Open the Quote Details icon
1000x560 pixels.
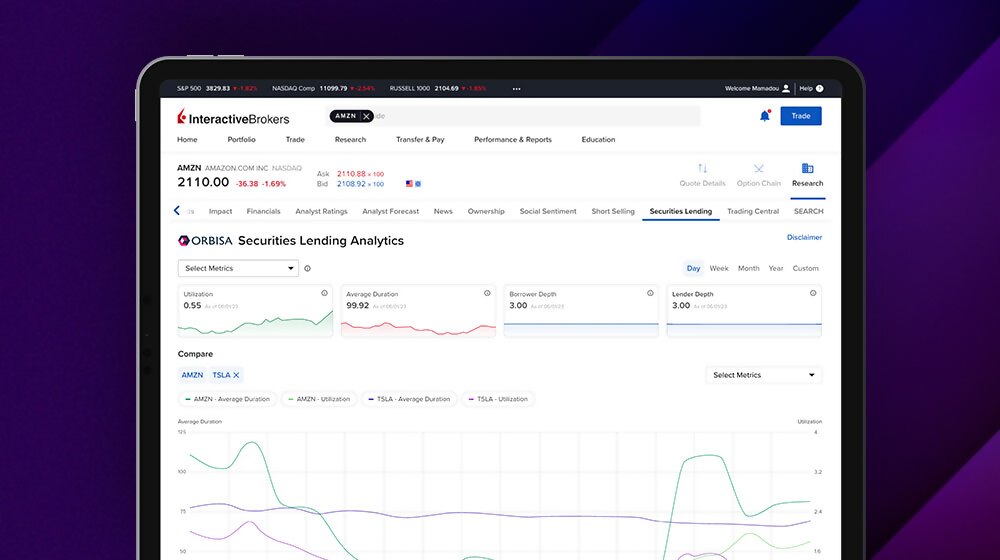pos(702,169)
